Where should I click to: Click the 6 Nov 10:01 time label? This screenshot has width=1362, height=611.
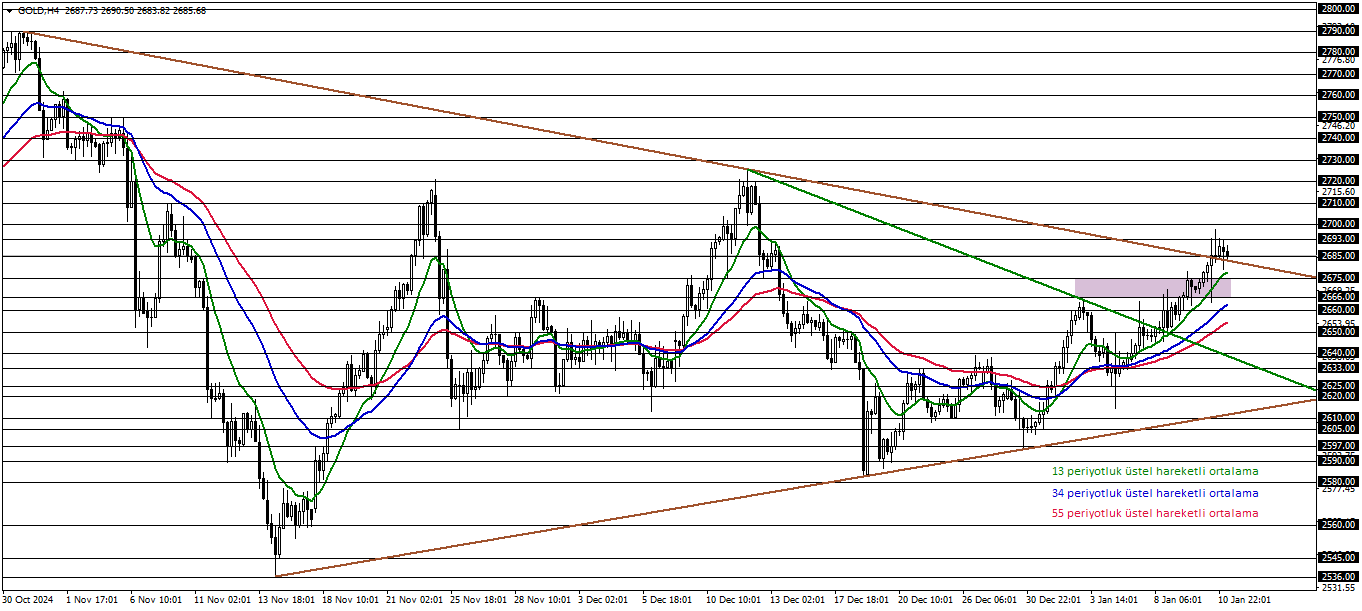tap(156, 600)
